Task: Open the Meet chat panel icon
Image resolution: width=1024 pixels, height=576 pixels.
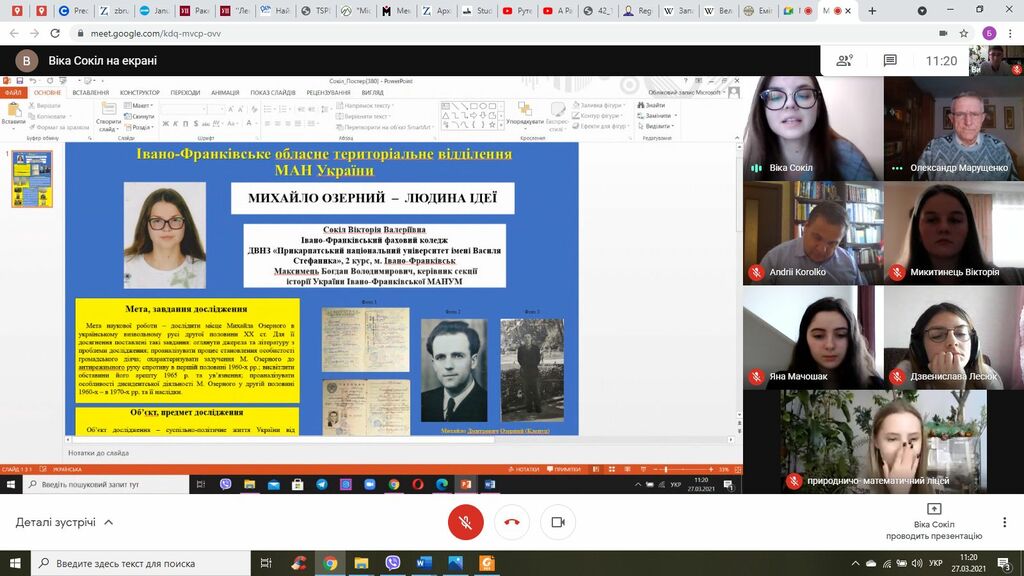Action: 890,60
